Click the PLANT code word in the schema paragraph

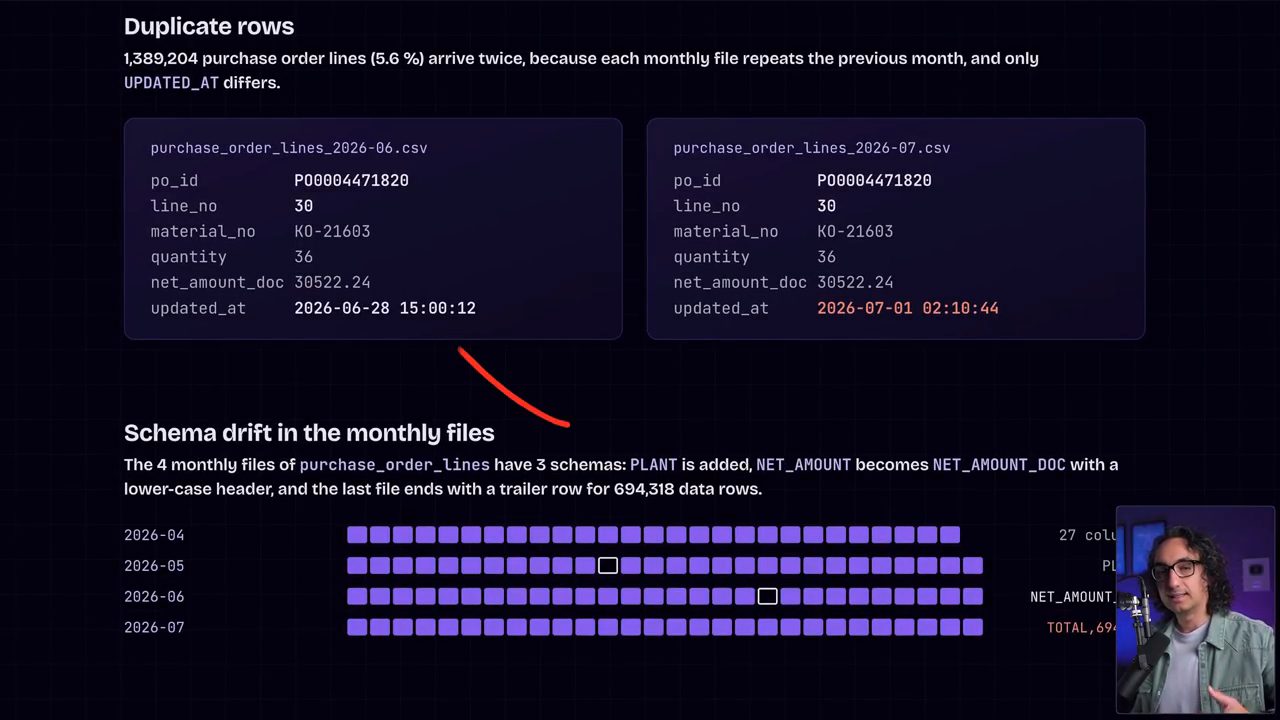click(654, 465)
